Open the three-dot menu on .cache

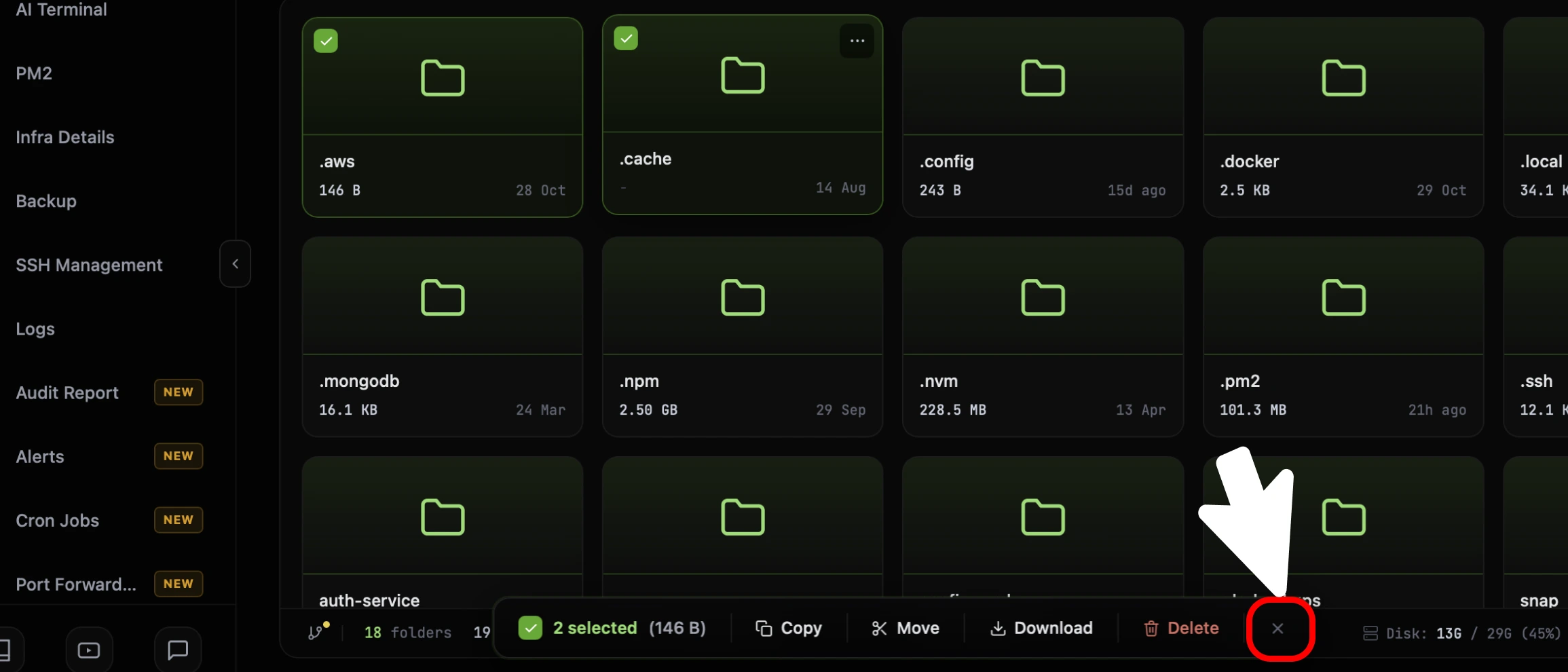(x=857, y=41)
